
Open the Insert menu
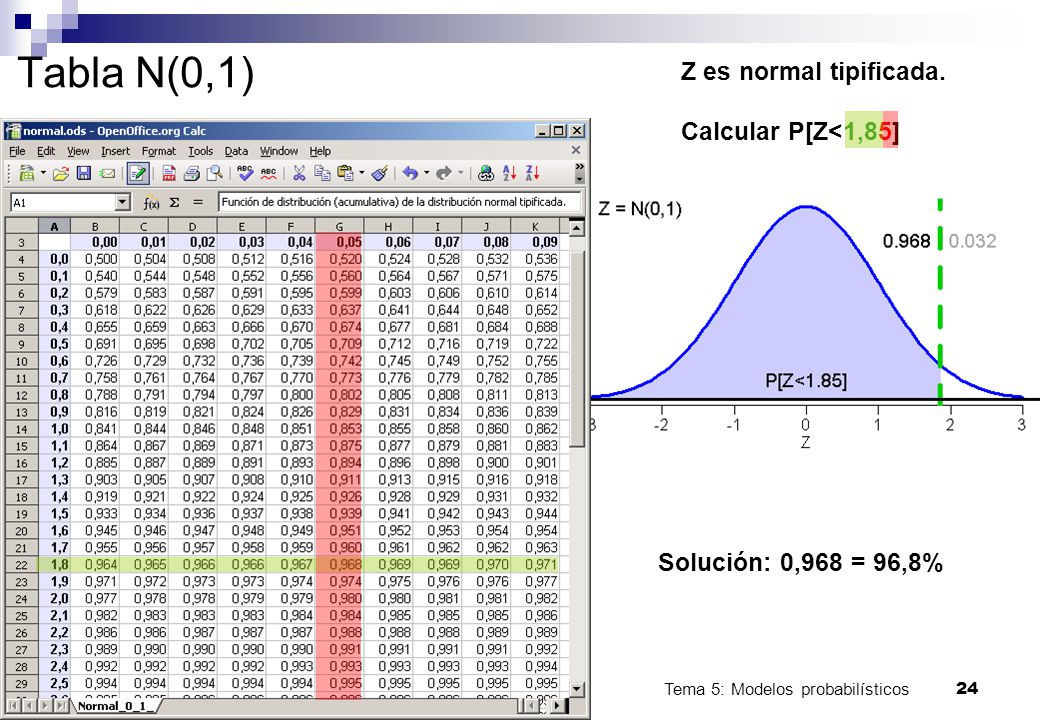[115, 151]
